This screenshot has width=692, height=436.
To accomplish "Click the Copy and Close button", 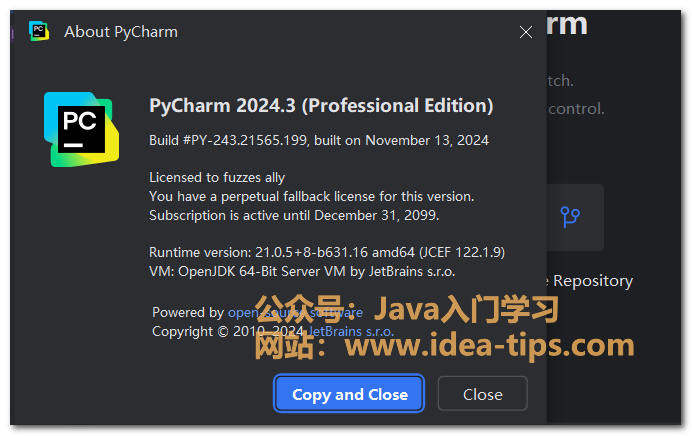I will pyautogui.click(x=349, y=394).
